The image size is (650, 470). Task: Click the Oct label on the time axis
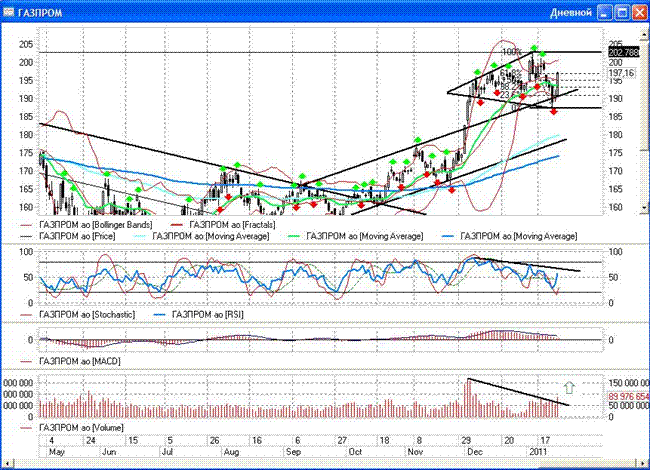tap(355, 452)
